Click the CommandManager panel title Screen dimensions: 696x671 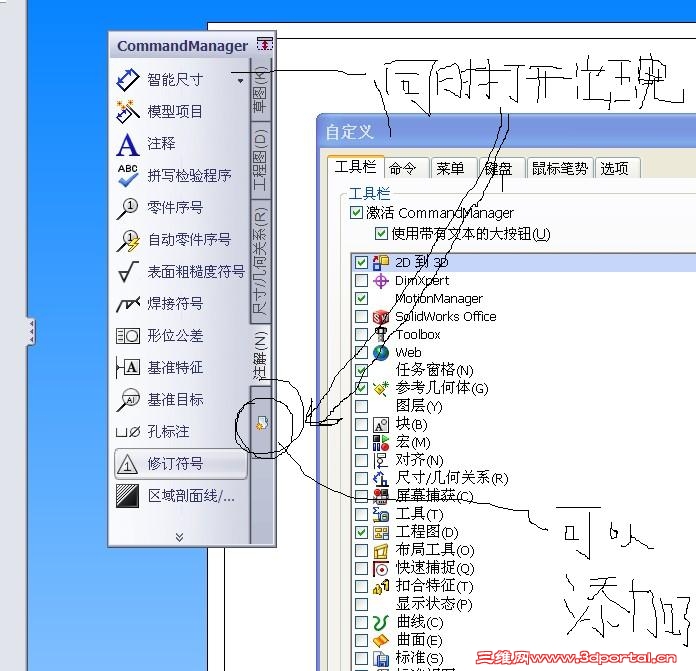pos(182,46)
